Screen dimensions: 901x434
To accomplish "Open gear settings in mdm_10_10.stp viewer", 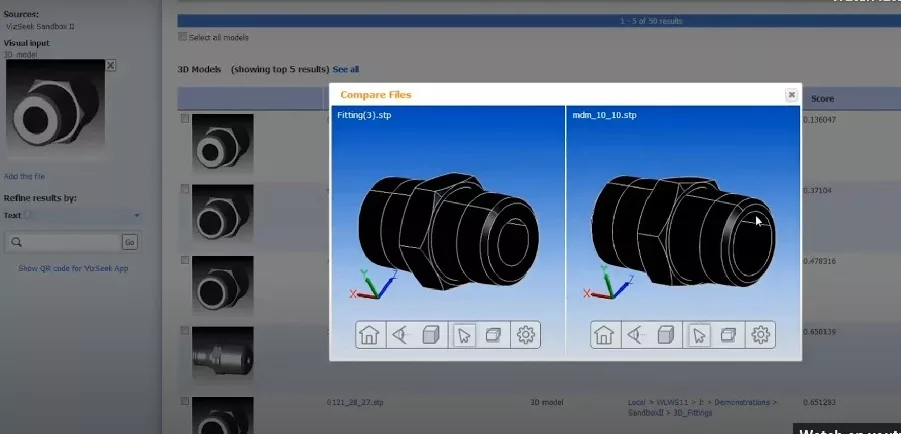I will (761, 335).
